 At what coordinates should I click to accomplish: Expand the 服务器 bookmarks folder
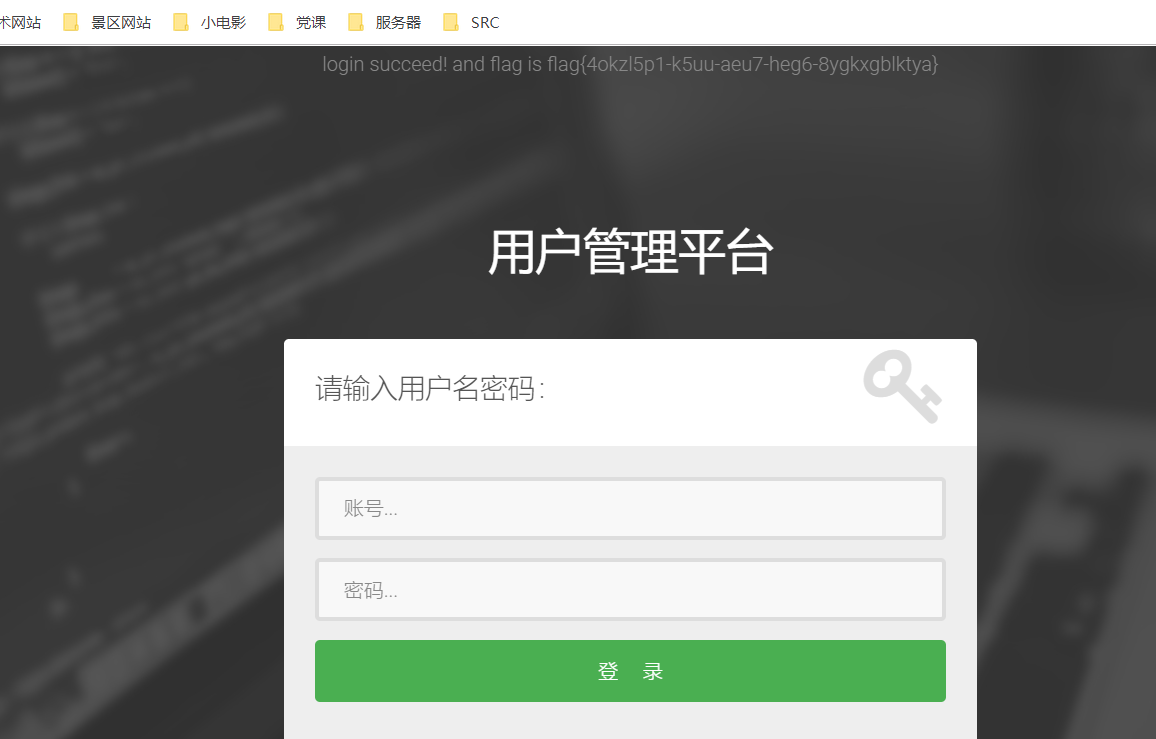click(x=398, y=21)
